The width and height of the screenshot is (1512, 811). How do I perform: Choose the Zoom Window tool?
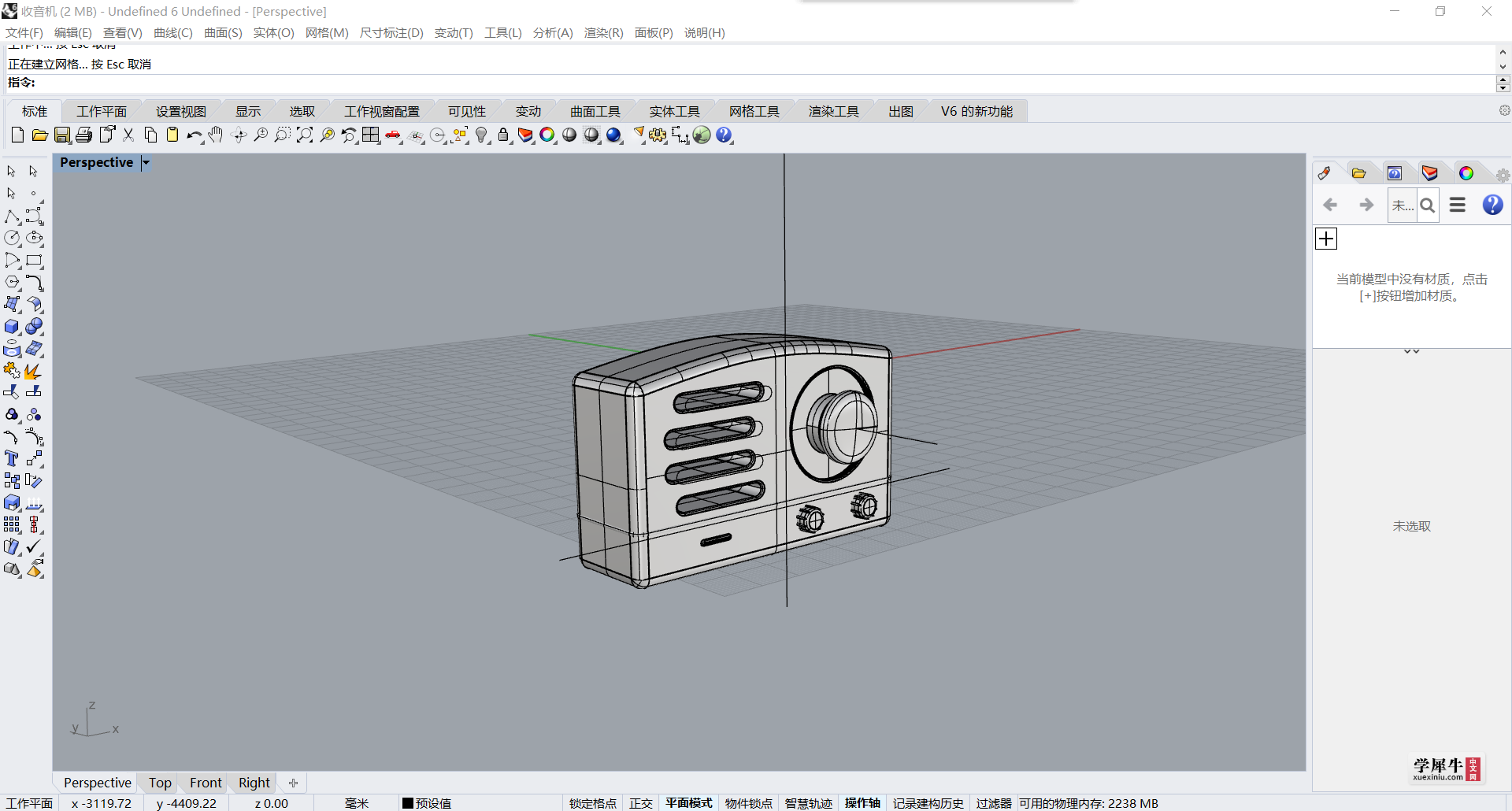click(x=283, y=135)
